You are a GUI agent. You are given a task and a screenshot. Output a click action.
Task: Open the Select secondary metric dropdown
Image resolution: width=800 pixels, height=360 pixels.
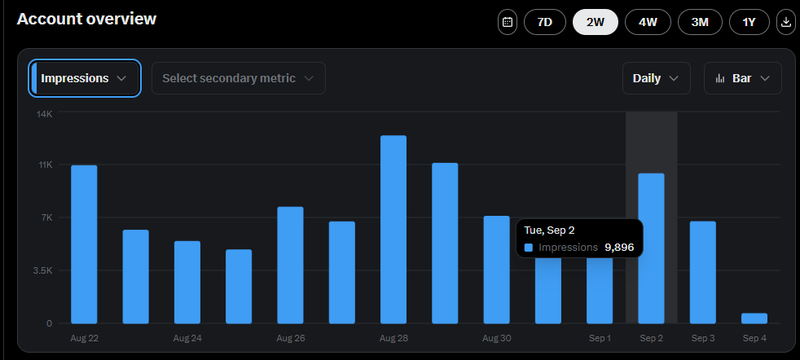[x=238, y=78]
